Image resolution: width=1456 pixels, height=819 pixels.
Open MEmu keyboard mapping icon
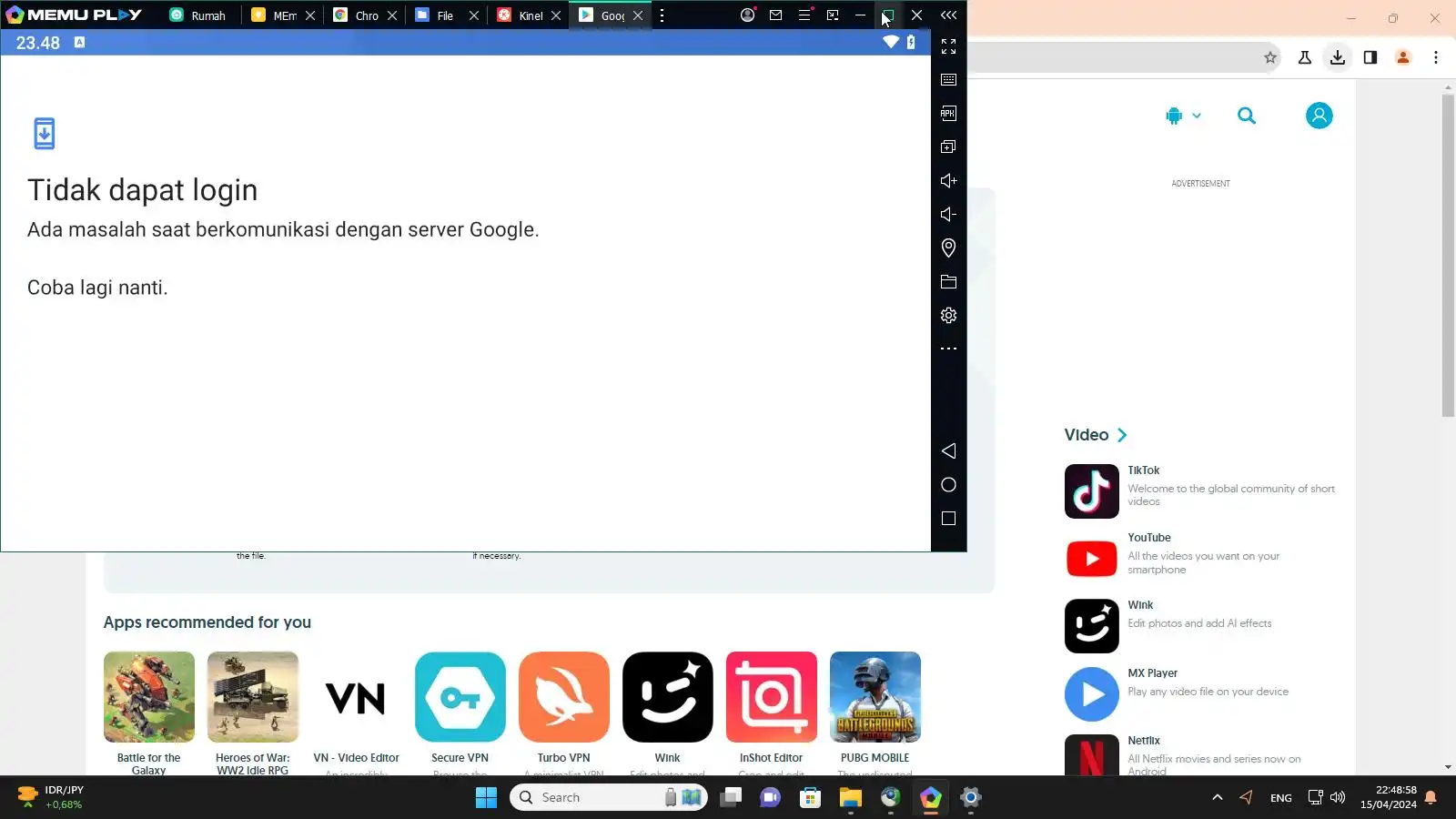pos(948,80)
